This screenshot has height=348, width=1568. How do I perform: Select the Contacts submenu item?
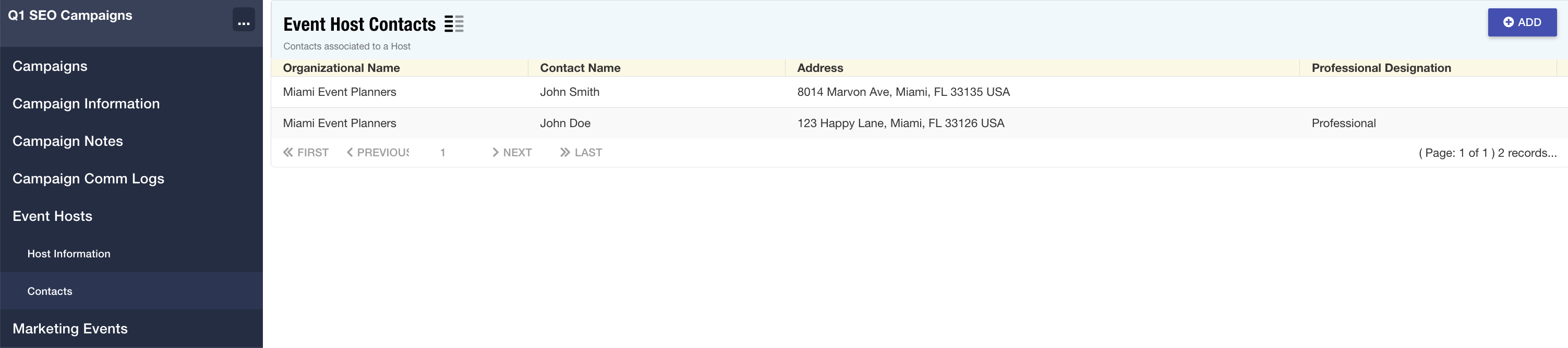coord(50,291)
